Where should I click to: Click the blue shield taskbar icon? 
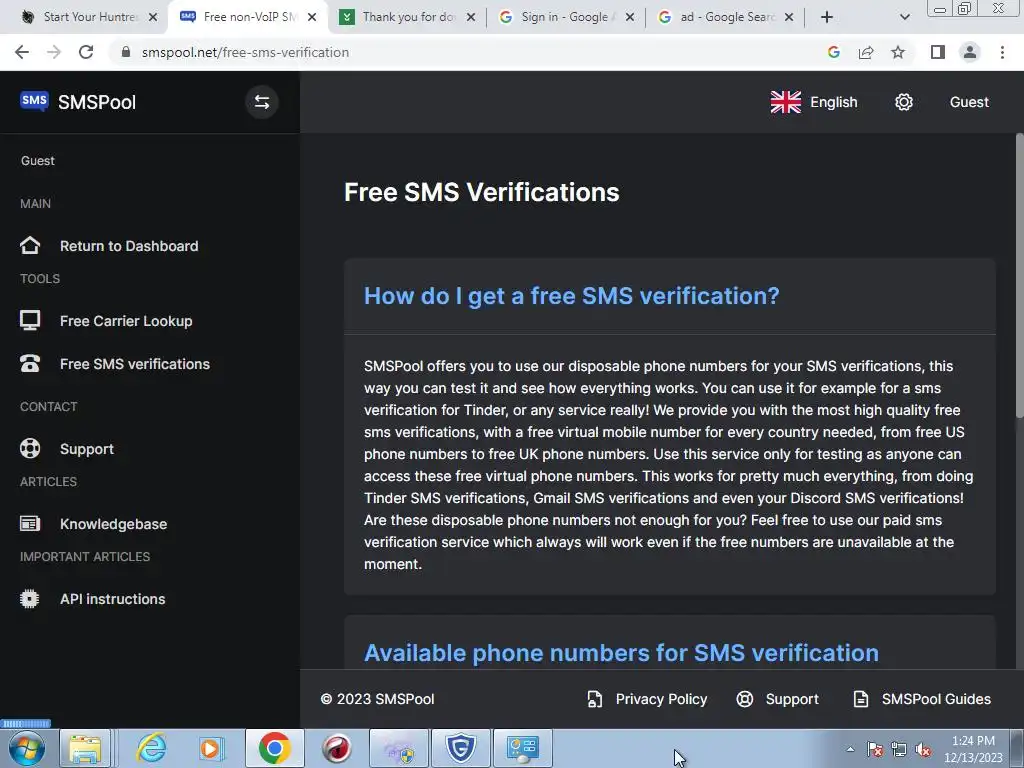460,748
